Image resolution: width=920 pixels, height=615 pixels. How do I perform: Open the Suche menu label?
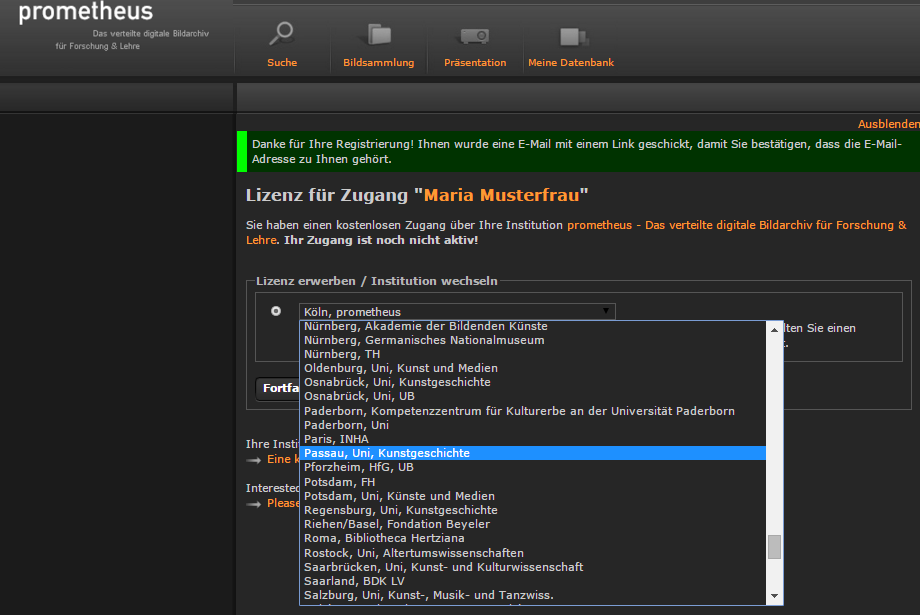[282, 62]
